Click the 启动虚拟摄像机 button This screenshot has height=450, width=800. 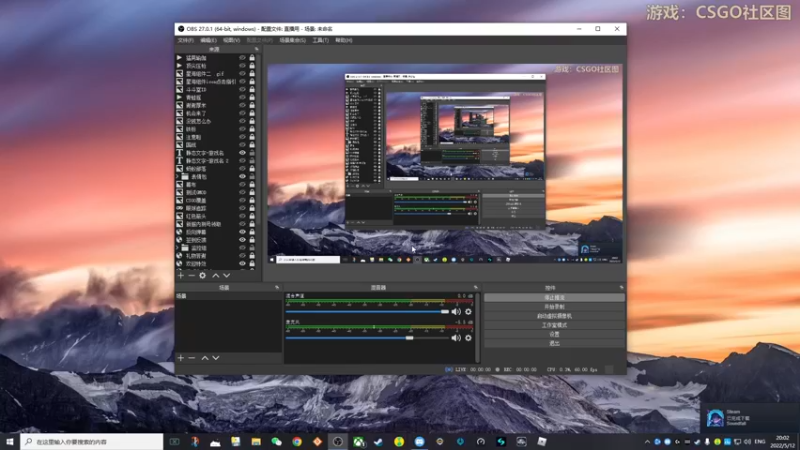click(x=554, y=316)
